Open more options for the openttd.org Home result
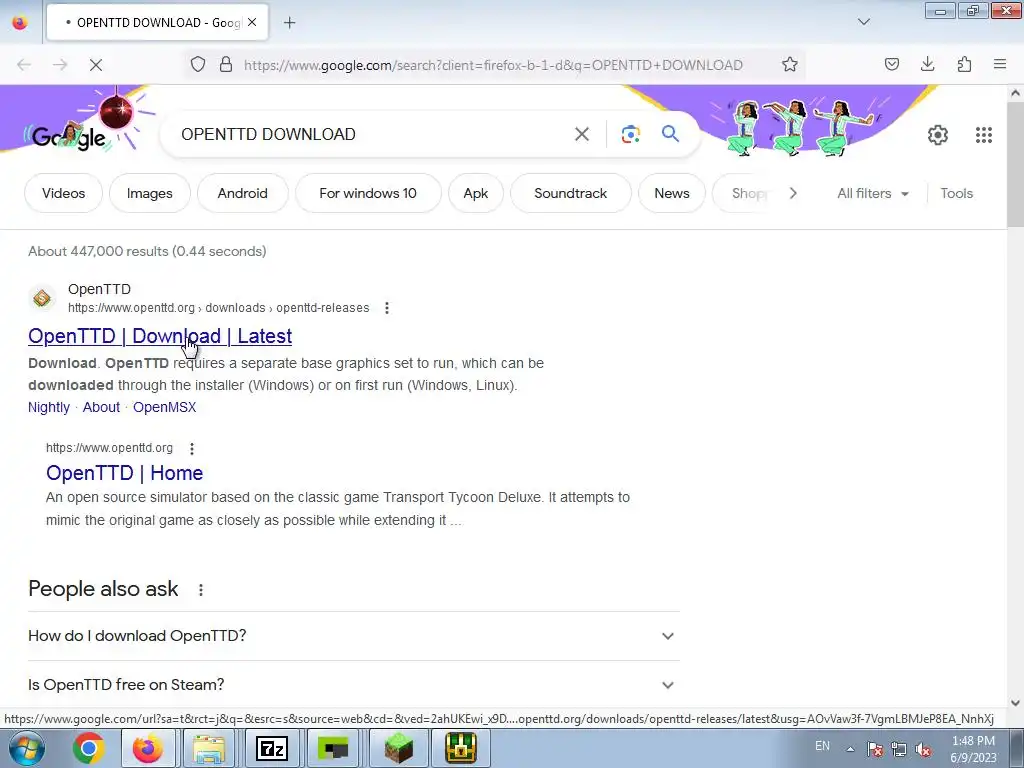 tap(191, 449)
